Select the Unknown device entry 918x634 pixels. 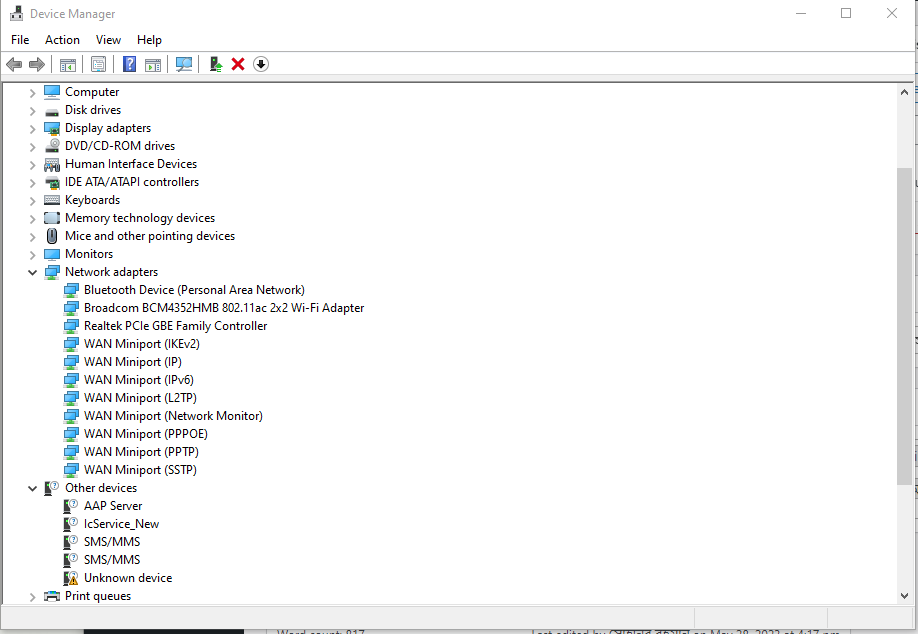pos(128,578)
